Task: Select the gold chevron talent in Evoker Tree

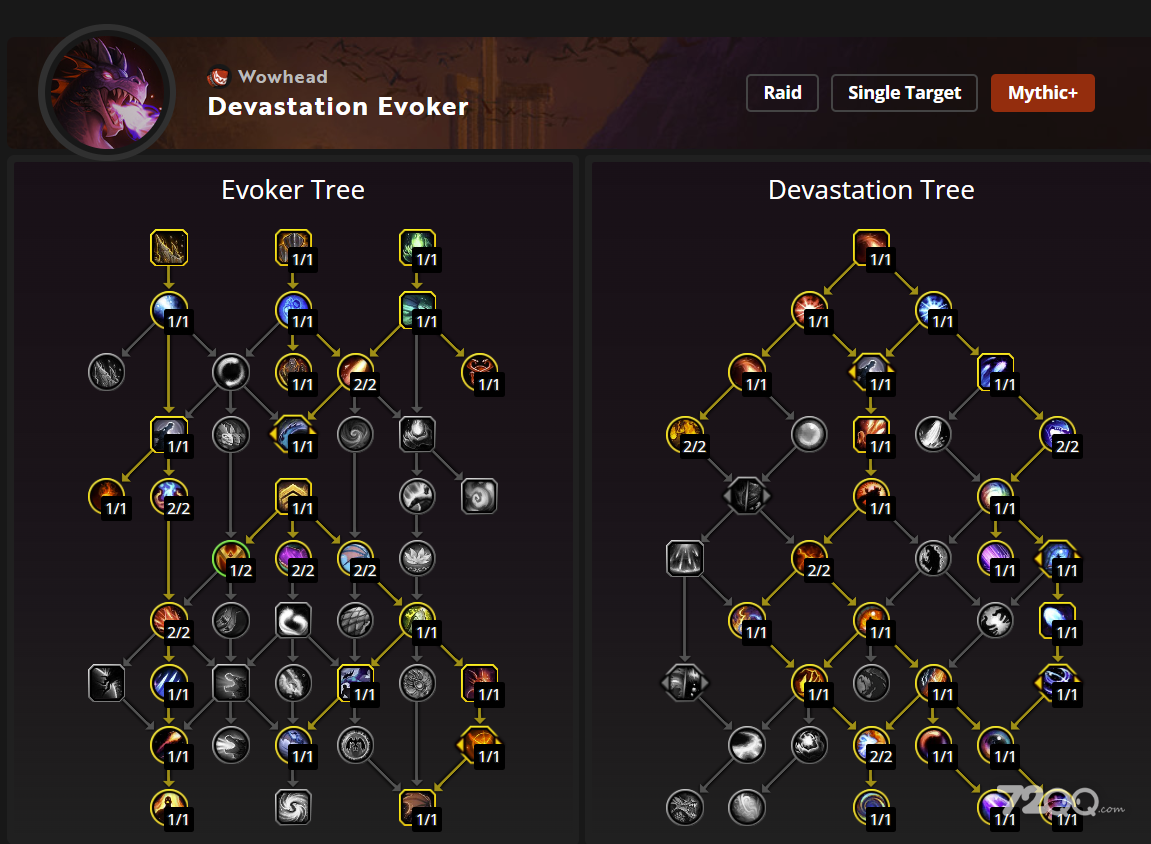Action: 293,496
